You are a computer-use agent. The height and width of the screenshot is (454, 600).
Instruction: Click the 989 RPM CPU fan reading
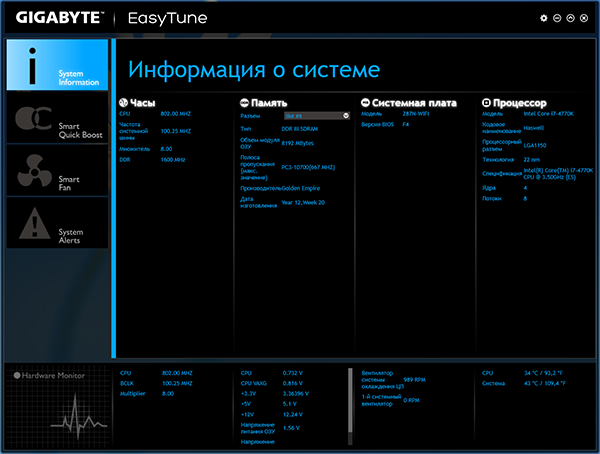pos(414,380)
